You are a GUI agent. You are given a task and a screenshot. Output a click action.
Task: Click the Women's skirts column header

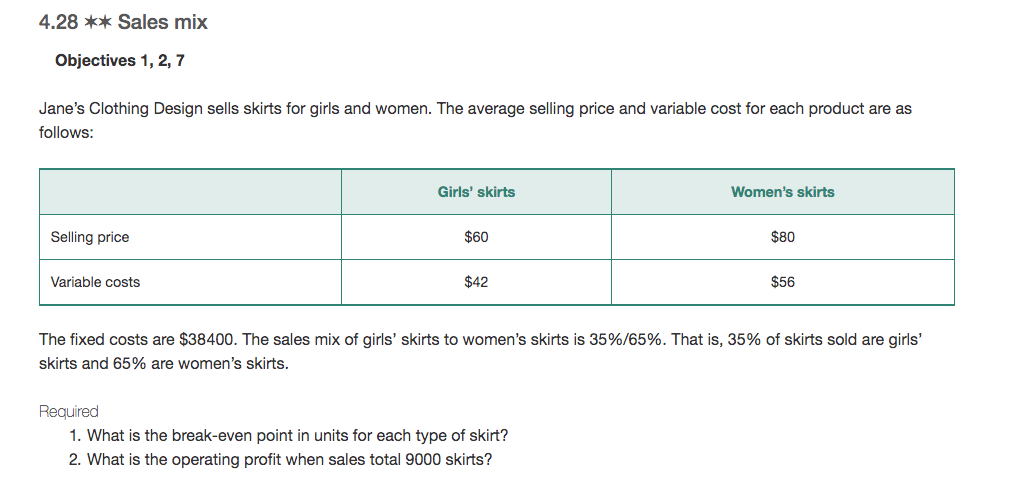pos(782,192)
